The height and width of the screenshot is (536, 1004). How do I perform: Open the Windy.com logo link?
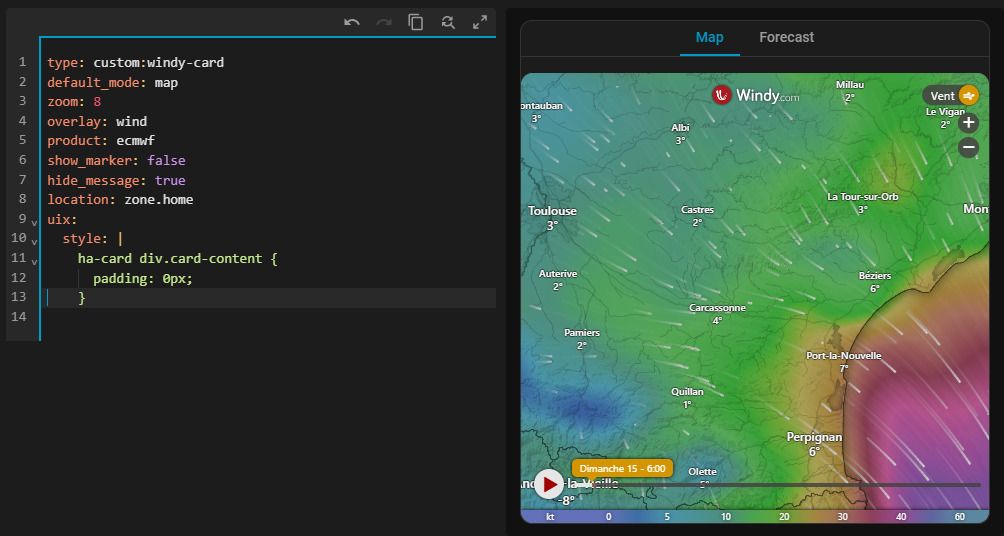pos(756,95)
